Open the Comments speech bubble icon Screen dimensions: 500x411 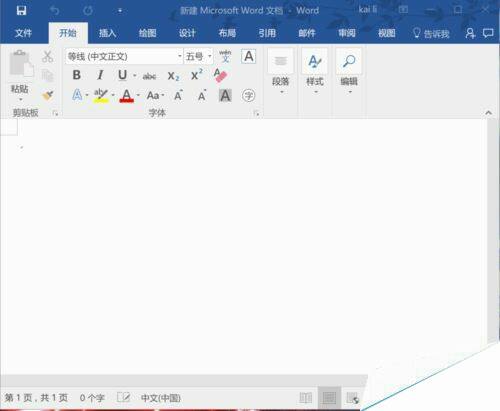click(x=488, y=33)
